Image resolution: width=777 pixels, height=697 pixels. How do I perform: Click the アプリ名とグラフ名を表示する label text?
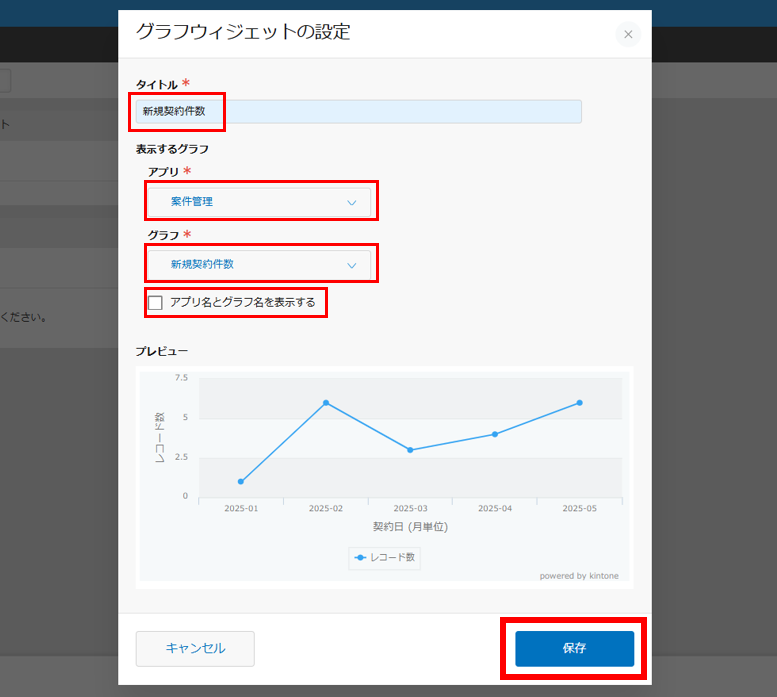pos(242,302)
